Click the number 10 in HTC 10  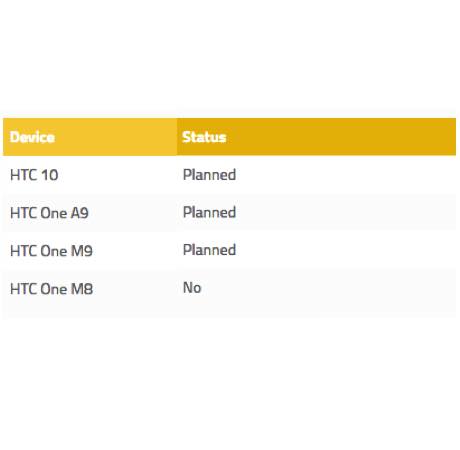(50, 175)
